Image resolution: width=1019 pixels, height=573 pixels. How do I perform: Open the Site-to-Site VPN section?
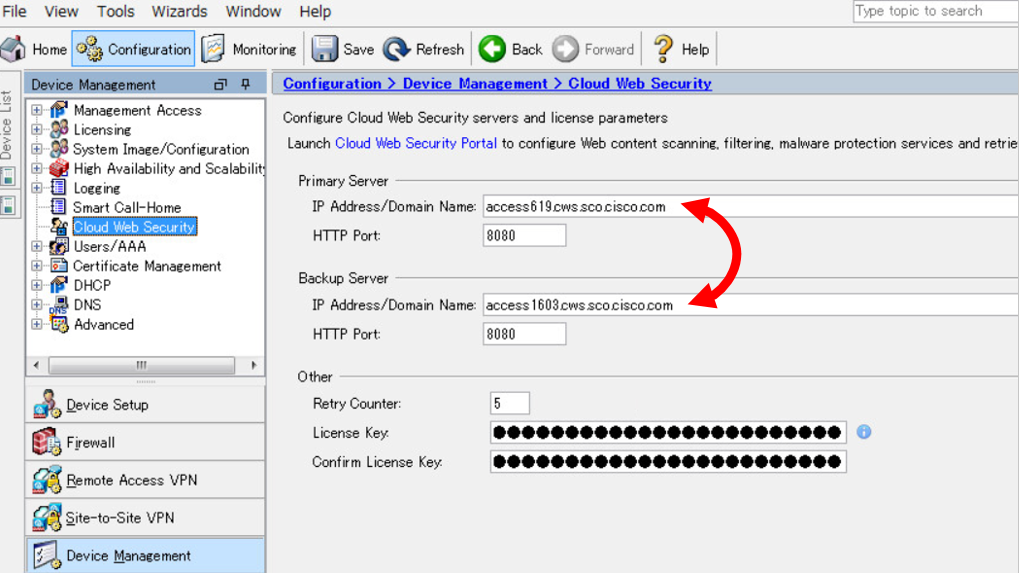coord(146,518)
